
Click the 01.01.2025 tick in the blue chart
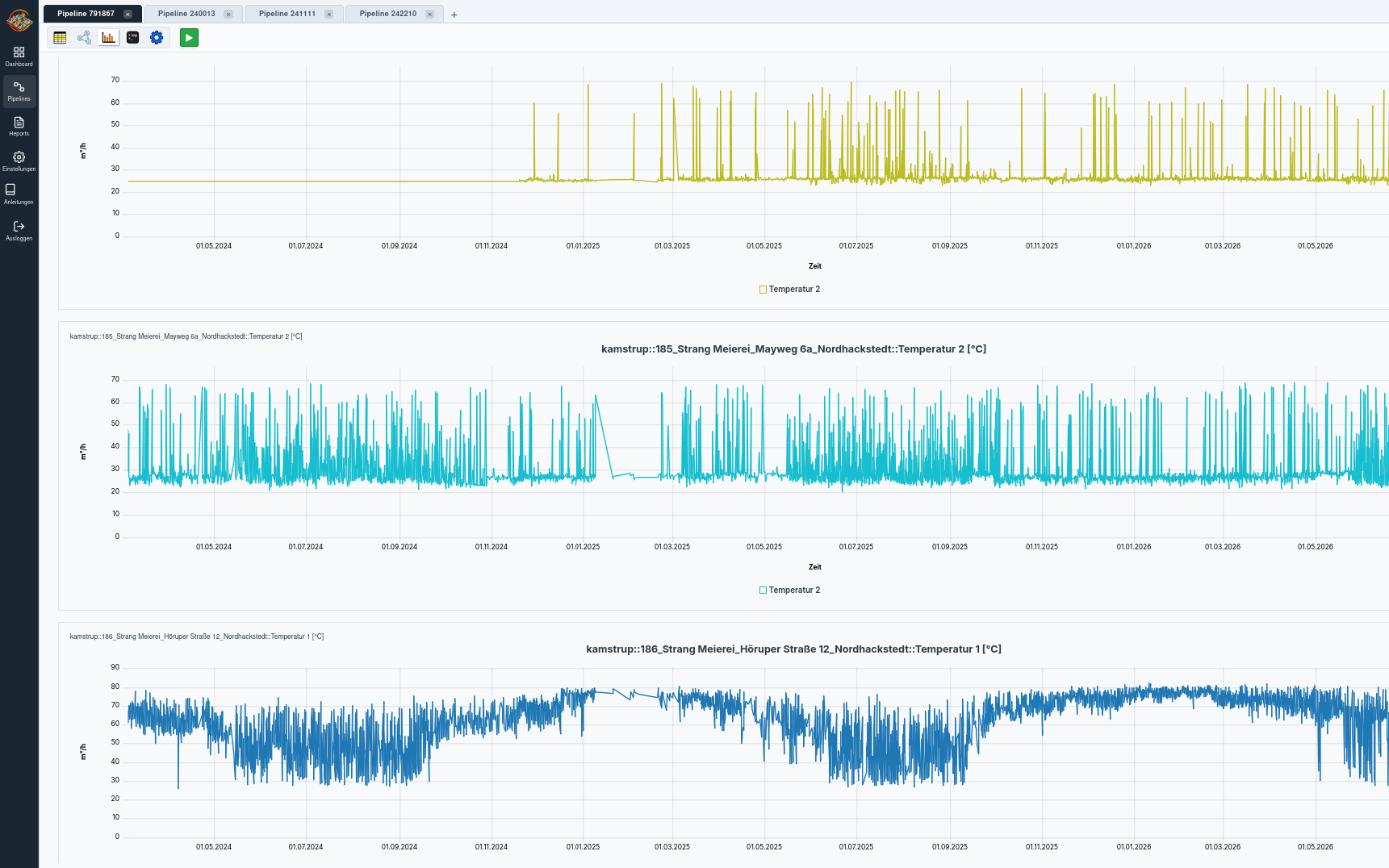pos(583,847)
